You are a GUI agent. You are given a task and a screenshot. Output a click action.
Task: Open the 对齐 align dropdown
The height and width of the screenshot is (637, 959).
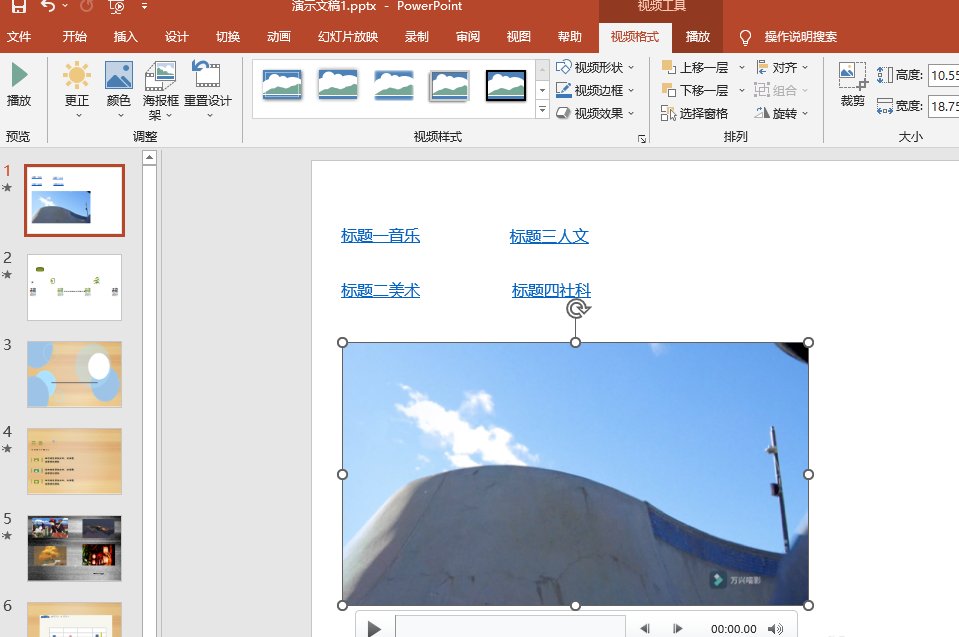[x=782, y=67]
